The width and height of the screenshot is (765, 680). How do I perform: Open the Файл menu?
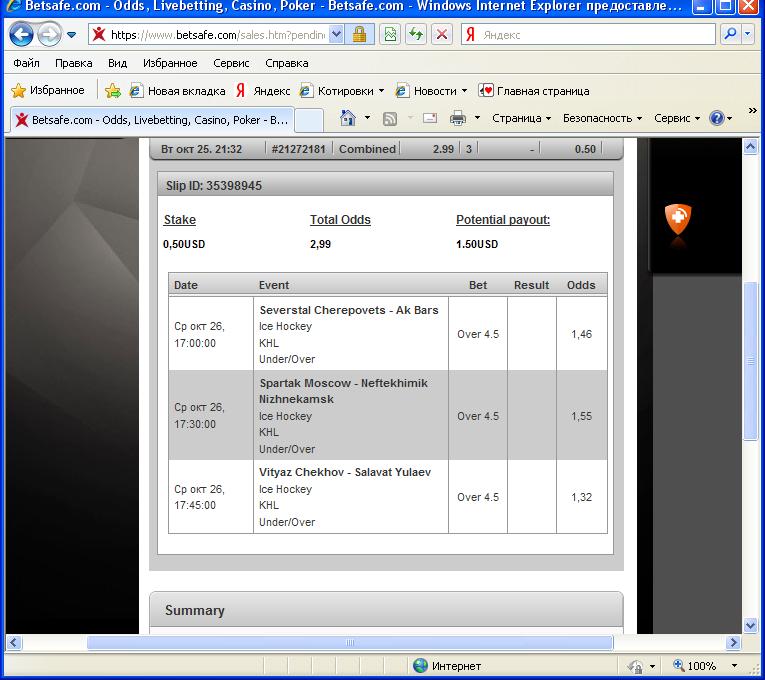(26, 63)
